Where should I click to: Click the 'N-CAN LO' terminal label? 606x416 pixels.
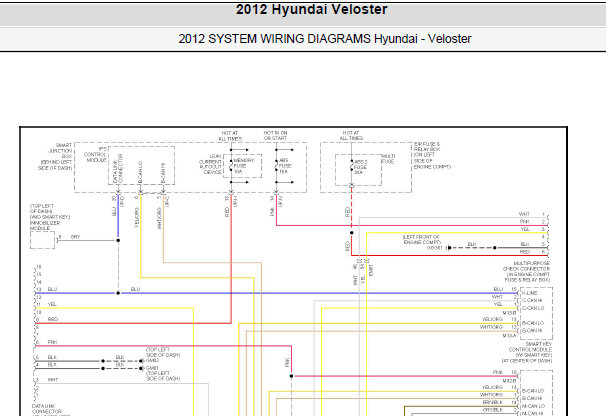click(533, 406)
